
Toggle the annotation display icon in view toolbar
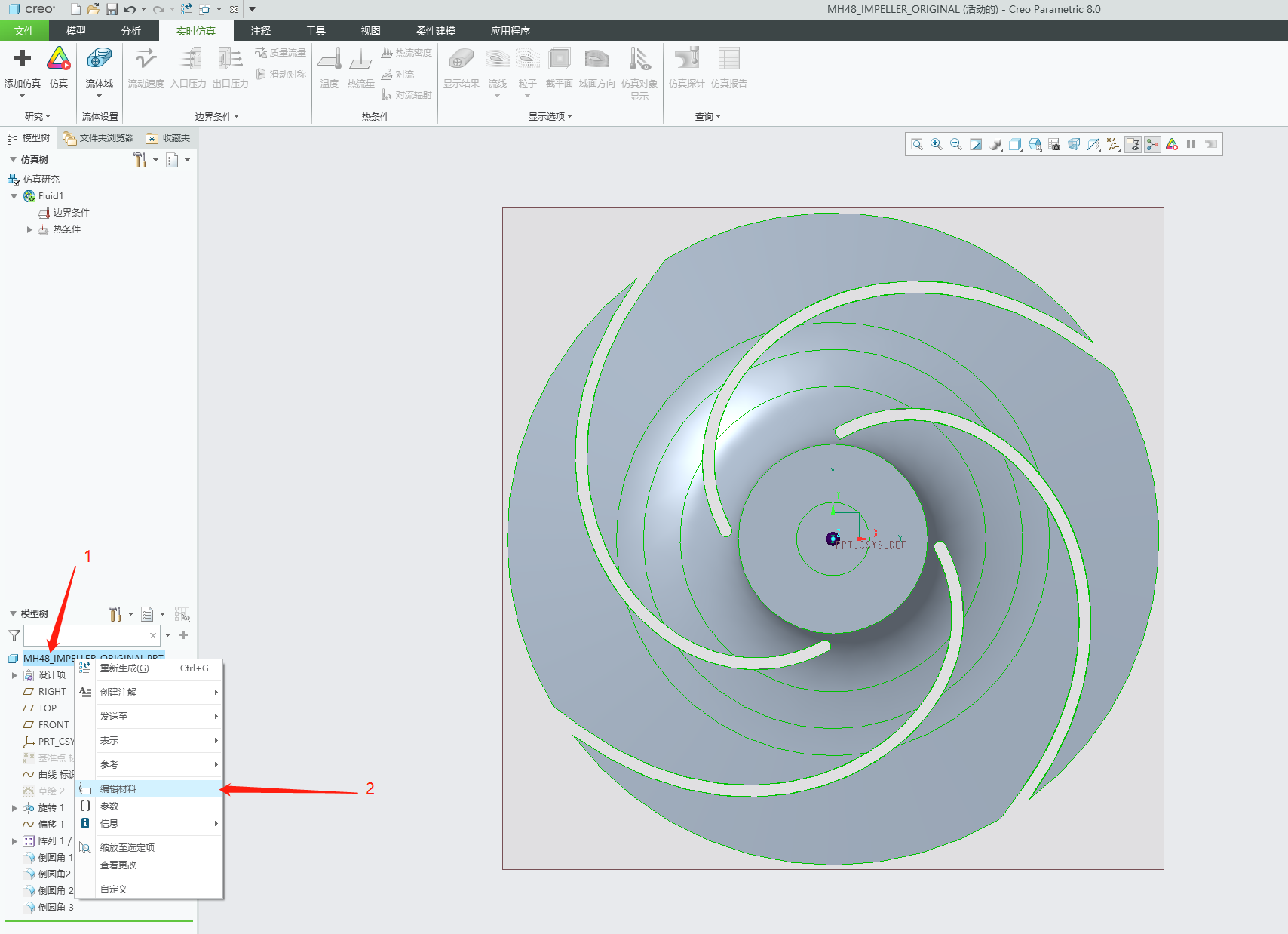point(1133,144)
